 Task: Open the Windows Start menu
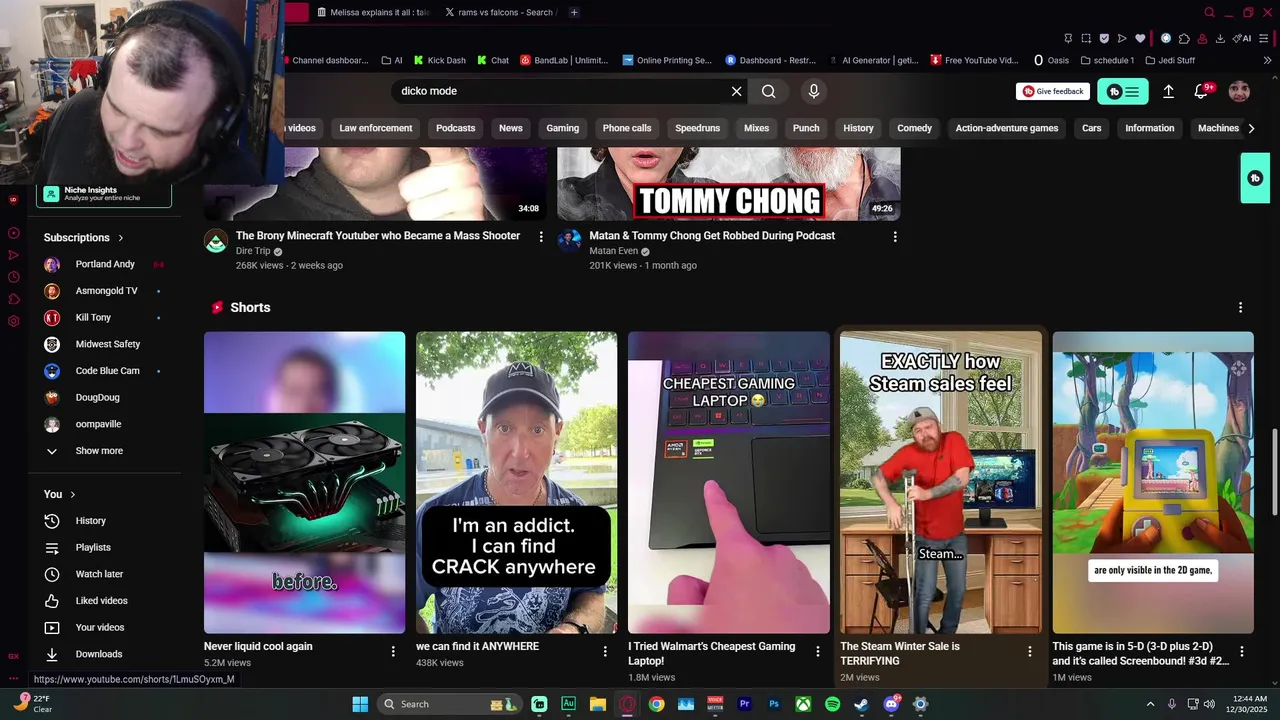click(x=360, y=704)
